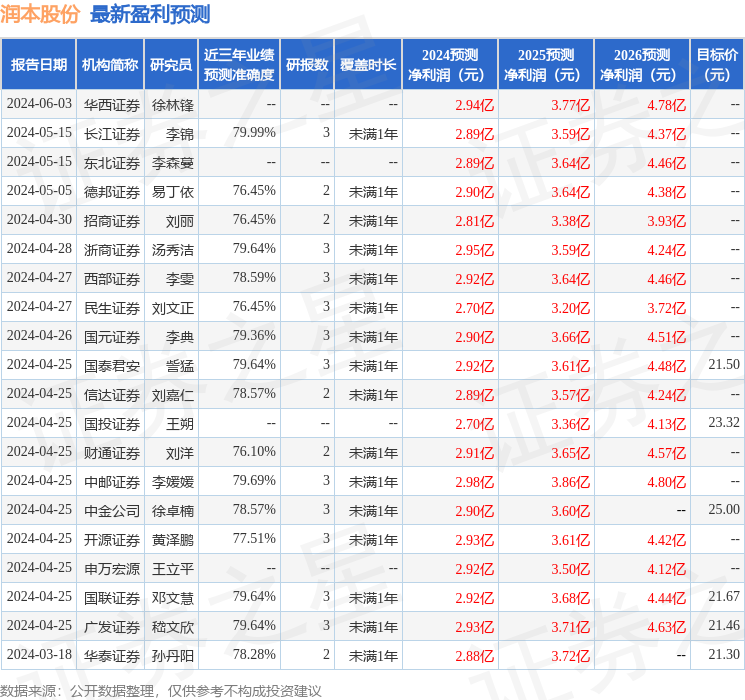
Task: Click the 77.51% accuracy value
Action: point(254,538)
